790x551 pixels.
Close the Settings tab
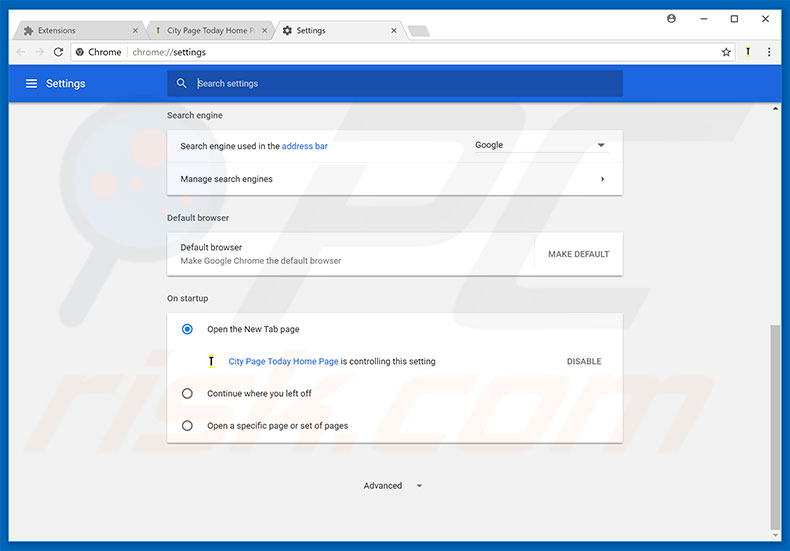point(394,31)
